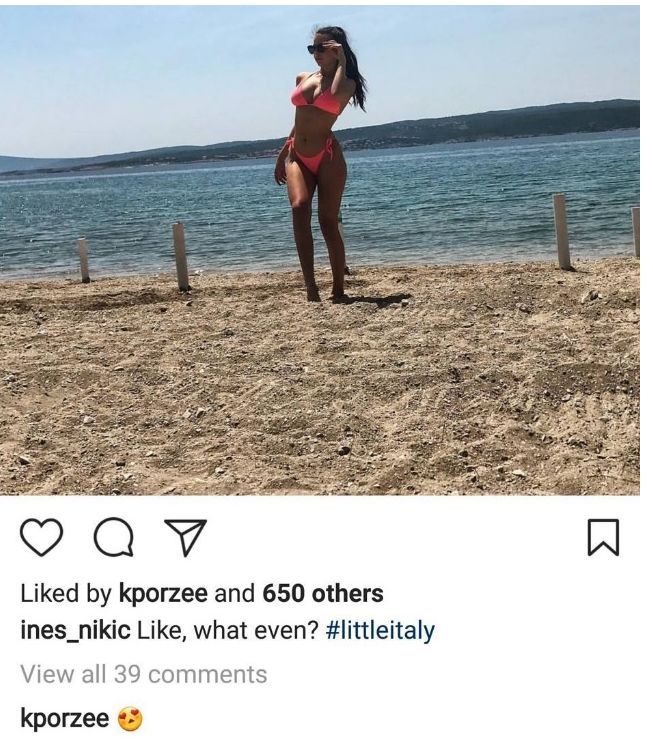Screen dimensions: 653x747
Task: Tap the sky area of photo
Action: [143, 71]
